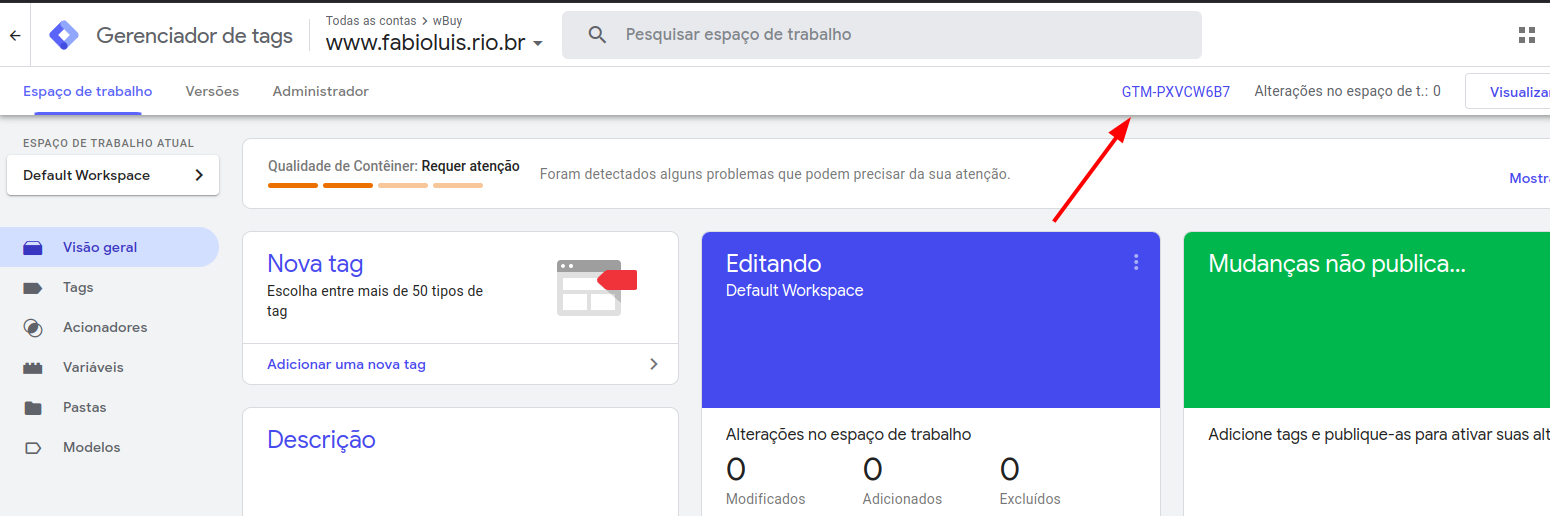Switch to the Administrador tab

(x=320, y=91)
